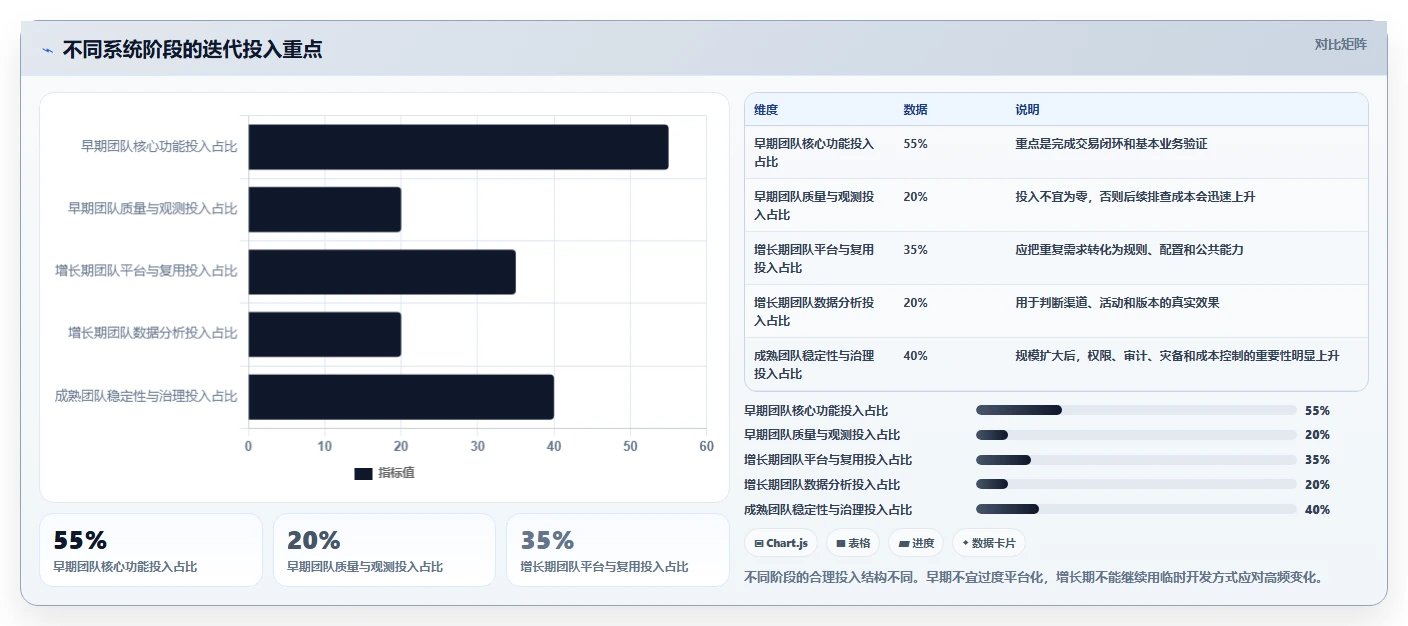The height and width of the screenshot is (626, 1408).
Task: Click the chart bar for 早期团队质量与观测投入占比
Action: click(325, 210)
